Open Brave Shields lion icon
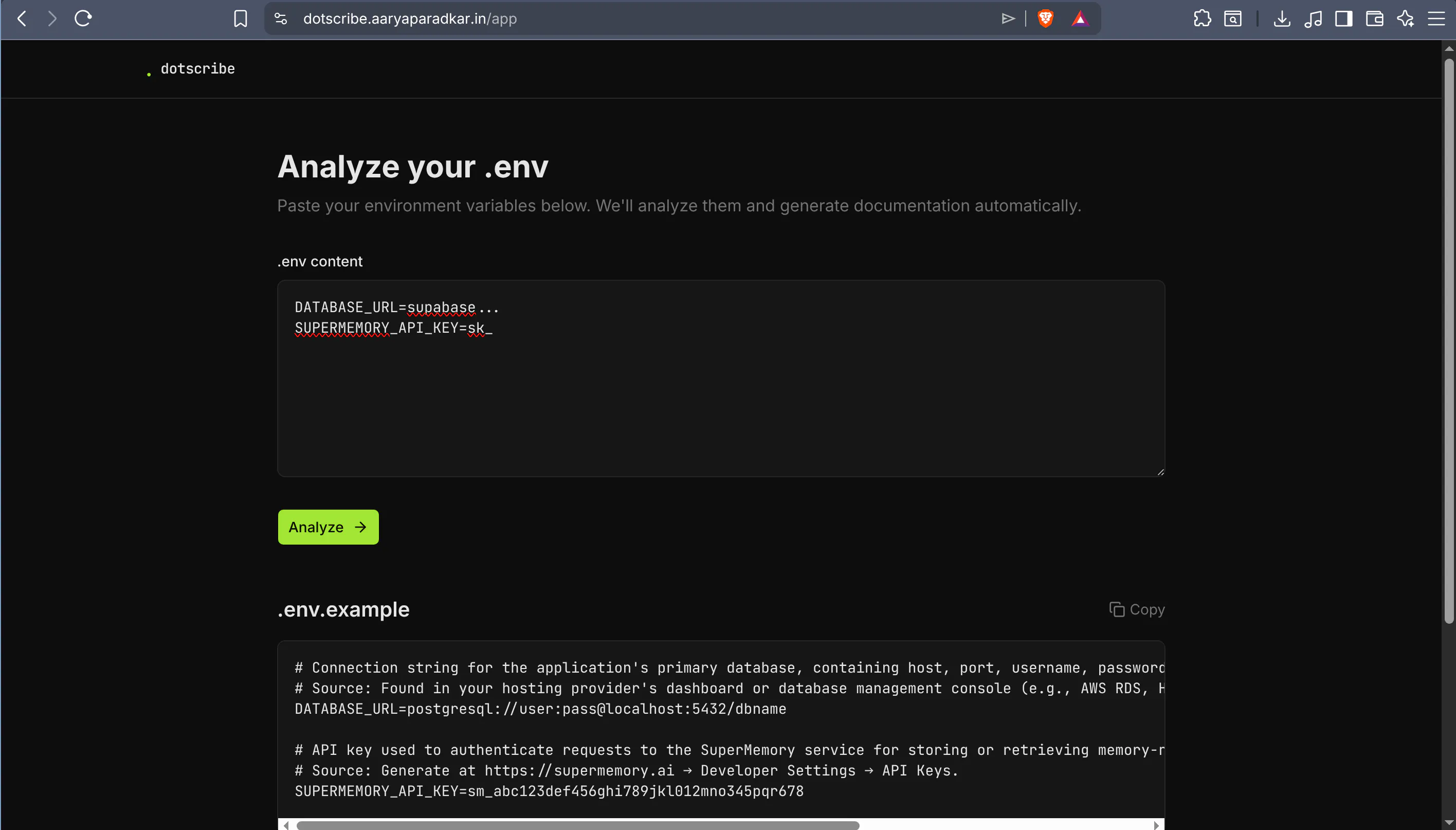The height and width of the screenshot is (830, 1456). pyautogui.click(x=1045, y=19)
